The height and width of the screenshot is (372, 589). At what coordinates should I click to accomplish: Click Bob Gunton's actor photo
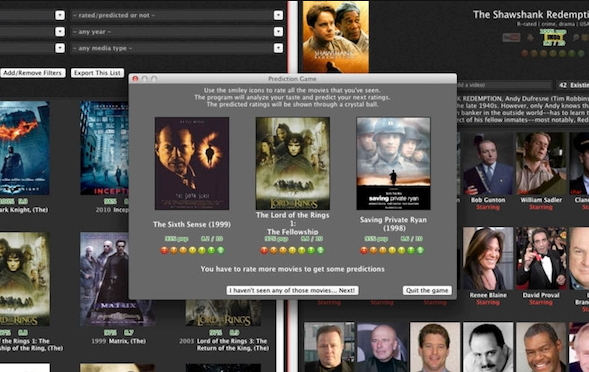pos(488,163)
